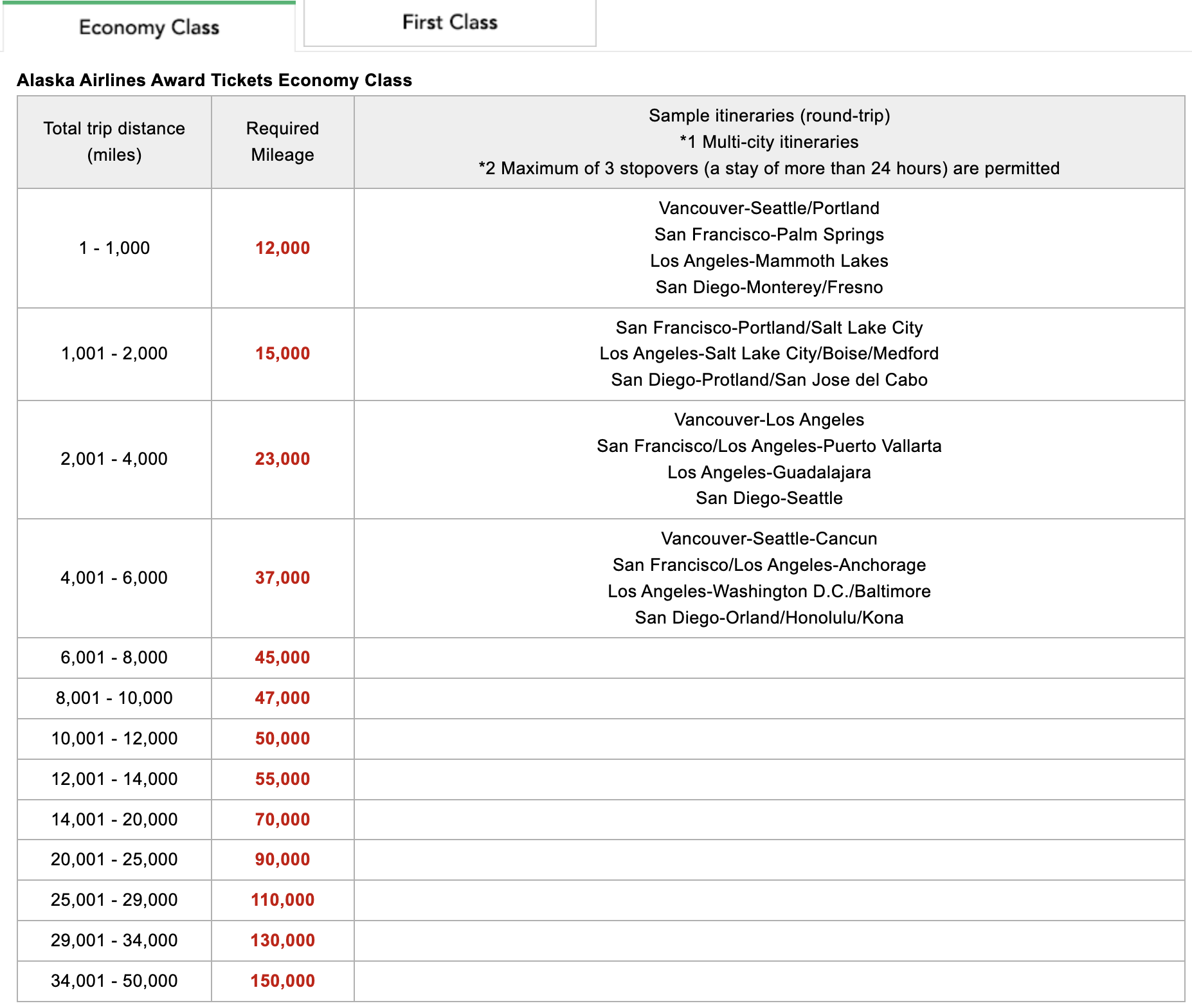Select the 23,000 required mileage value

coord(282,459)
